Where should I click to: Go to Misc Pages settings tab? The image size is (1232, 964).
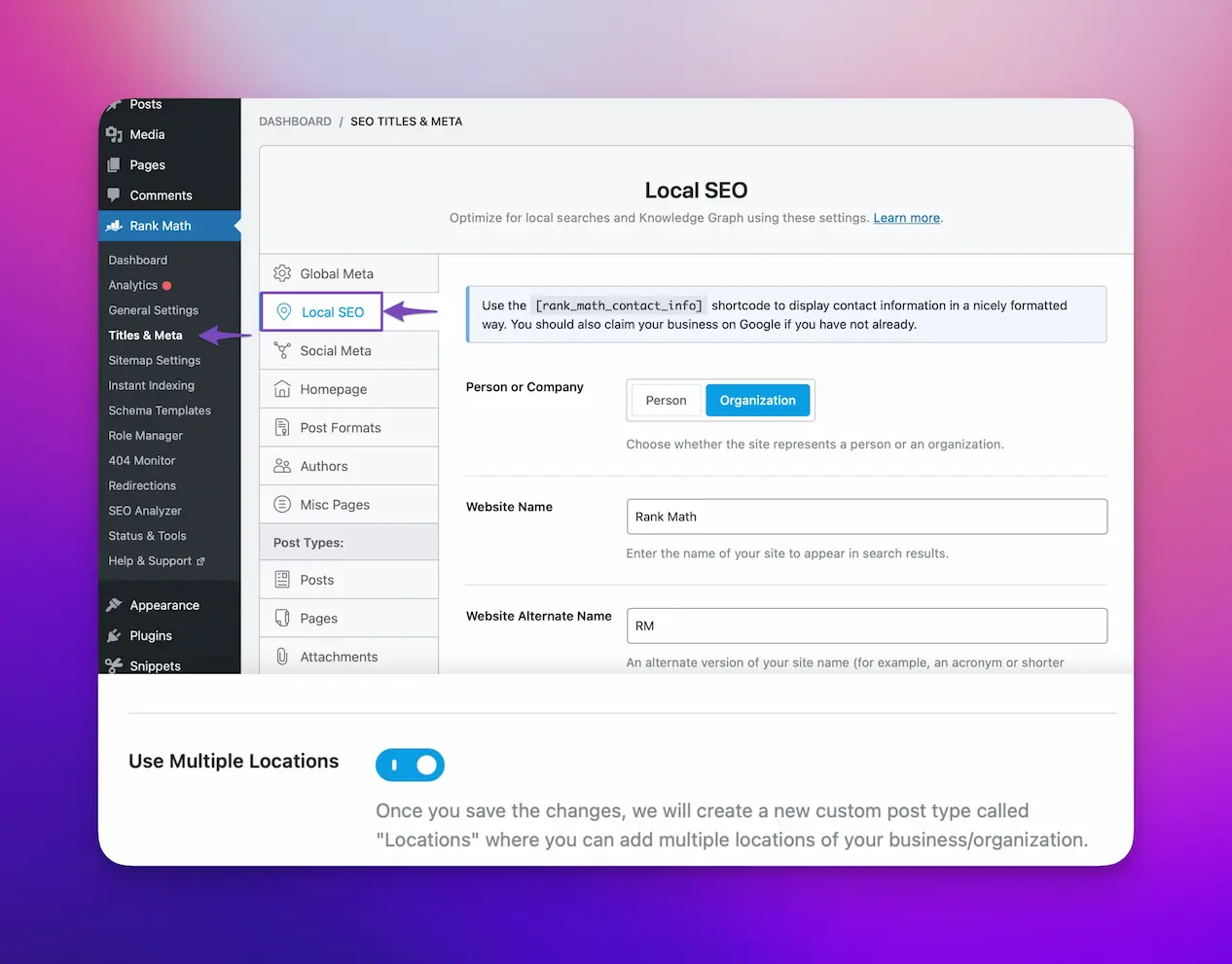coord(335,505)
